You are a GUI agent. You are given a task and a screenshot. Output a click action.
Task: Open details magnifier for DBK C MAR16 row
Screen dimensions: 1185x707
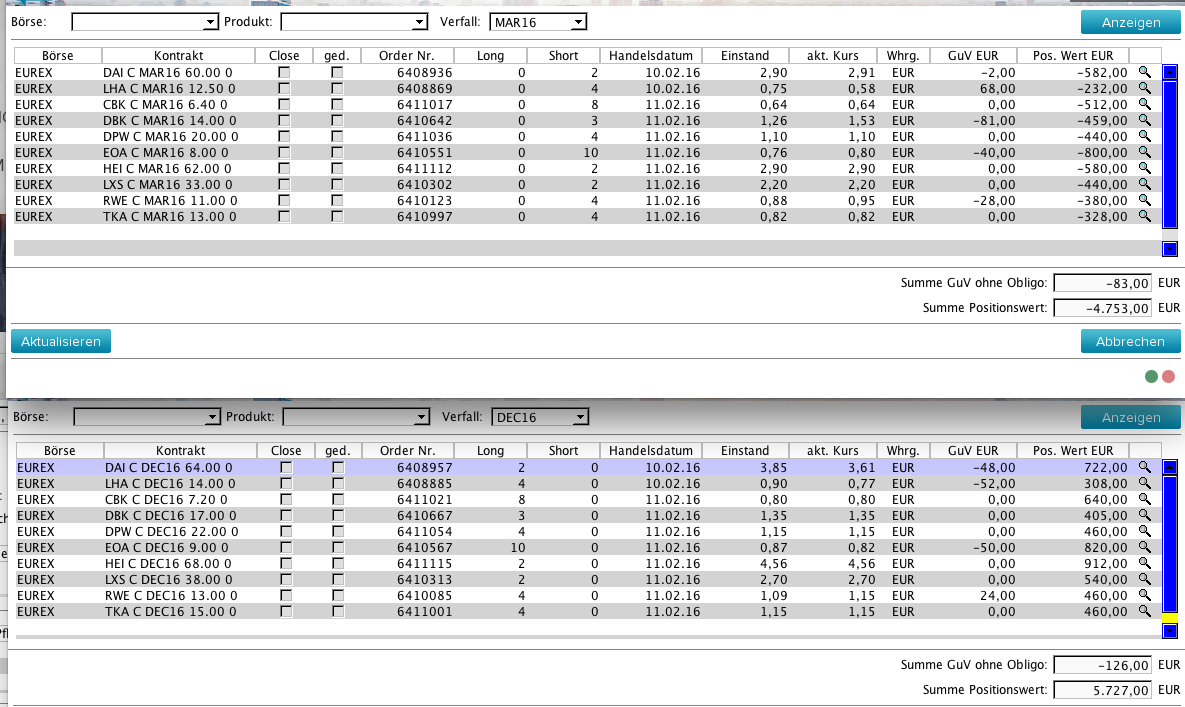click(1145, 120)
